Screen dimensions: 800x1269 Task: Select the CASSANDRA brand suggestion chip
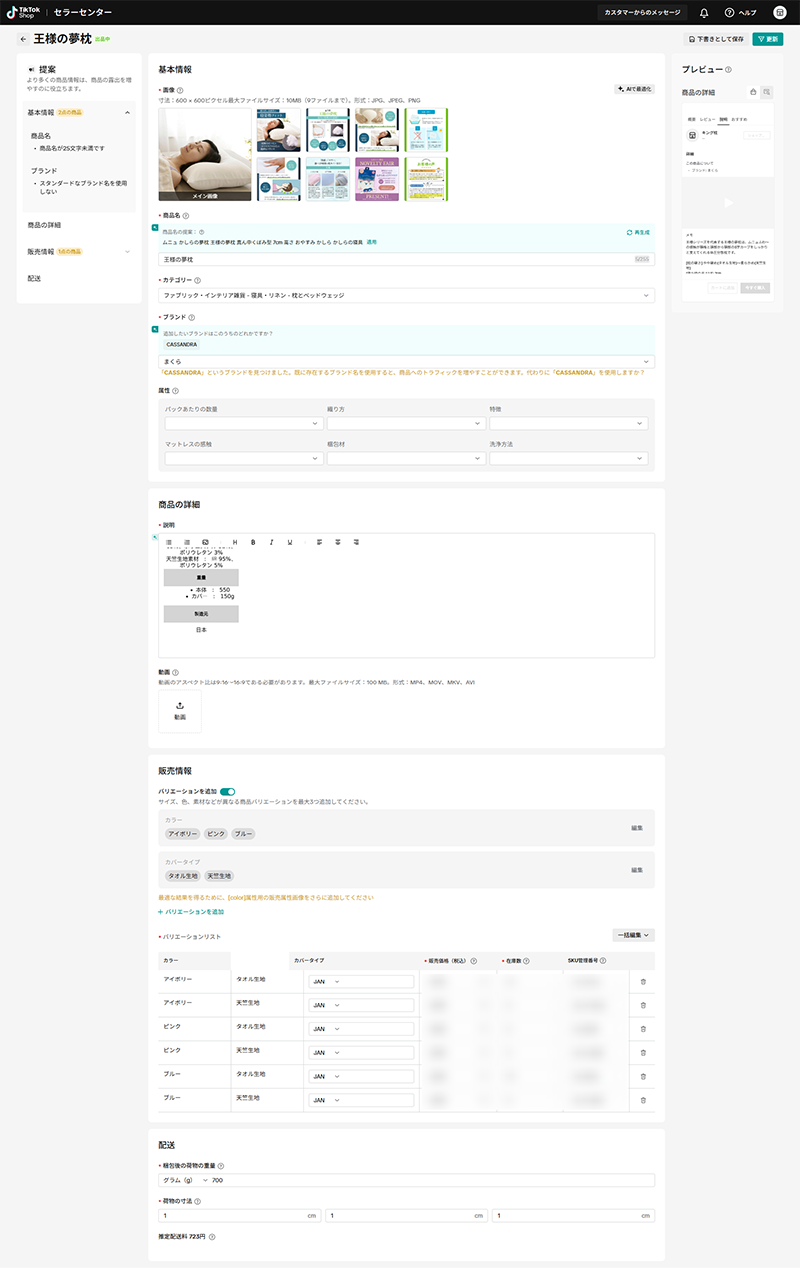click(x=182, y=344)
